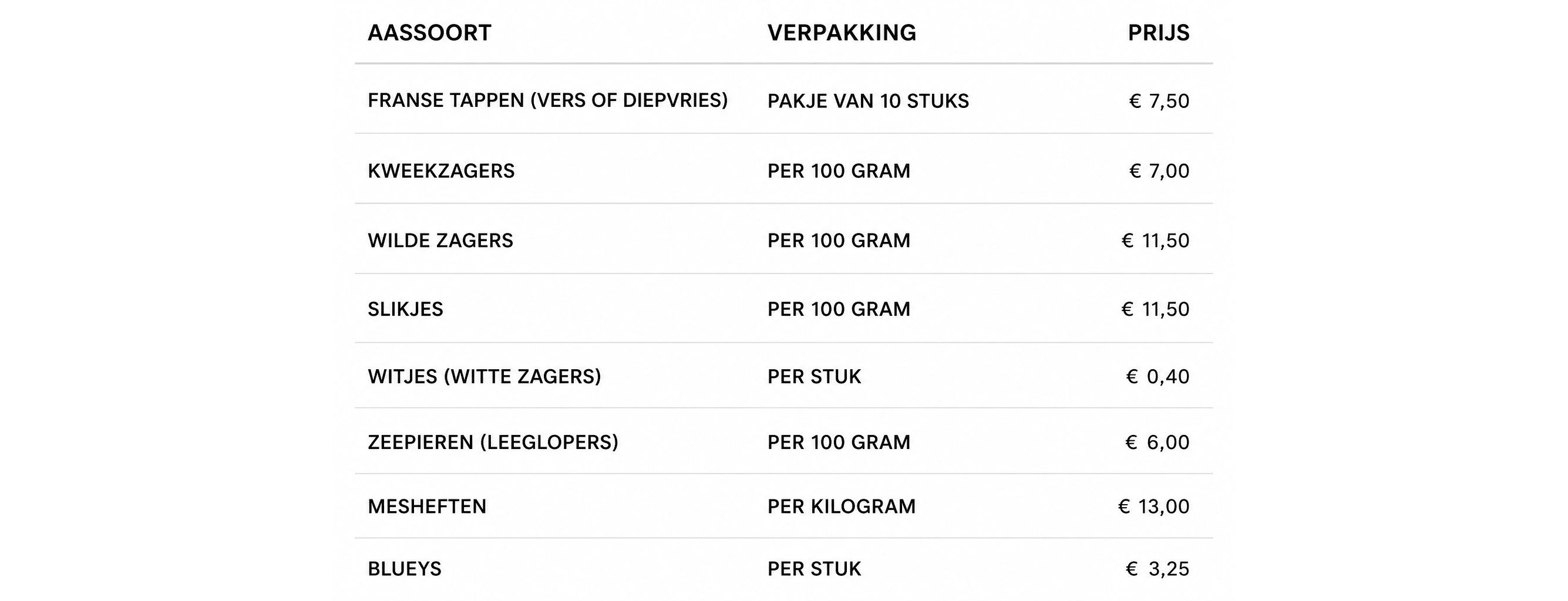
Task: Click the PRIJS column header
Action: (1158, 33)
